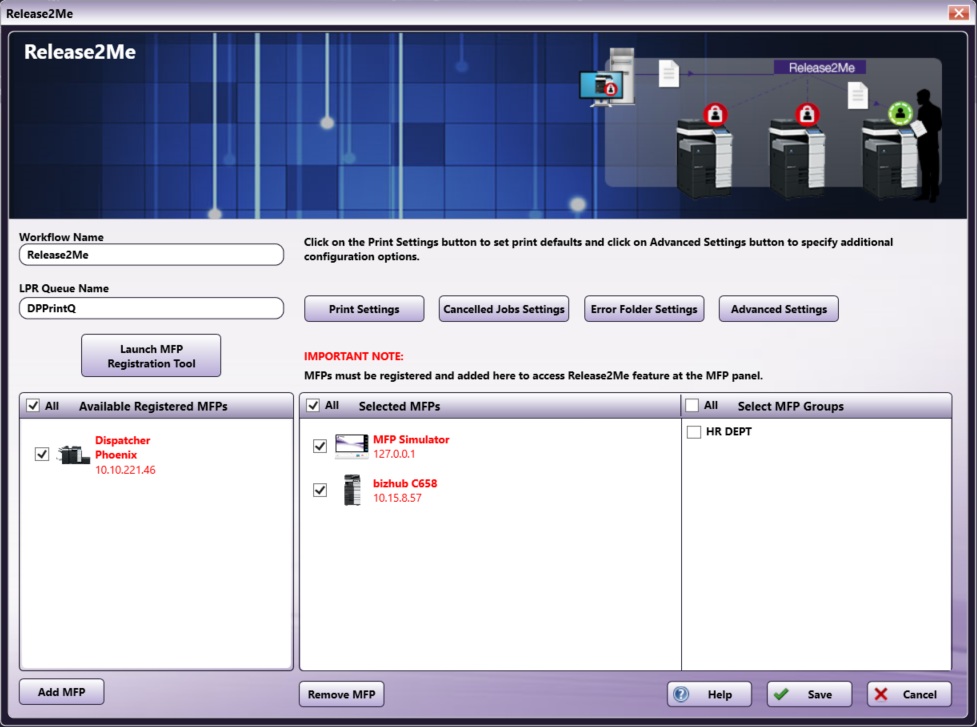Toggle All checkbox in Selected MFPs header
This screenshot has width=977, height=727.
[313, 406]
